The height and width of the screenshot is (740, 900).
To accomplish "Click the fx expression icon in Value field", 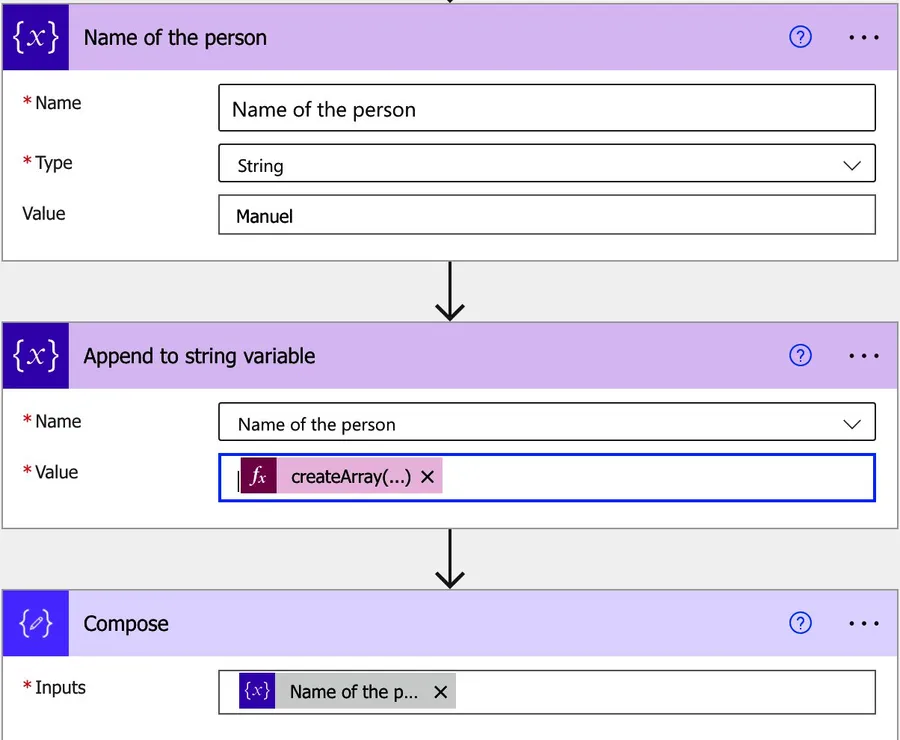I will click(x=259, y=477).
